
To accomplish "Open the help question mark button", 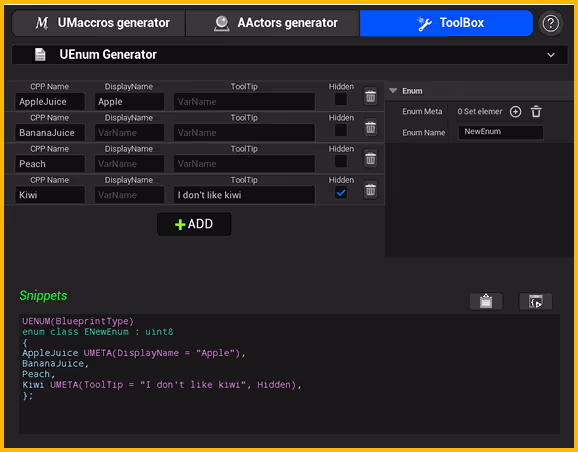I will coord(551,23).
